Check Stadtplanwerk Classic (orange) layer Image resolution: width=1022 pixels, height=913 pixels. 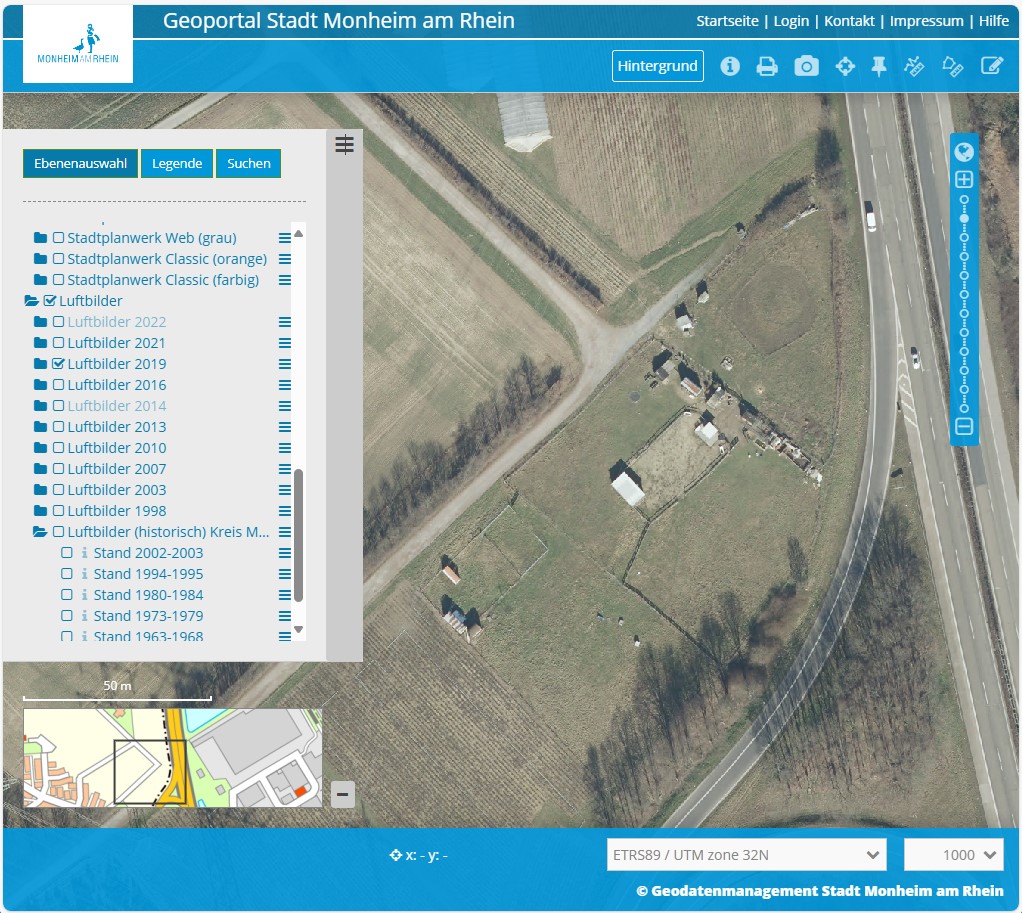click(58, 259)
